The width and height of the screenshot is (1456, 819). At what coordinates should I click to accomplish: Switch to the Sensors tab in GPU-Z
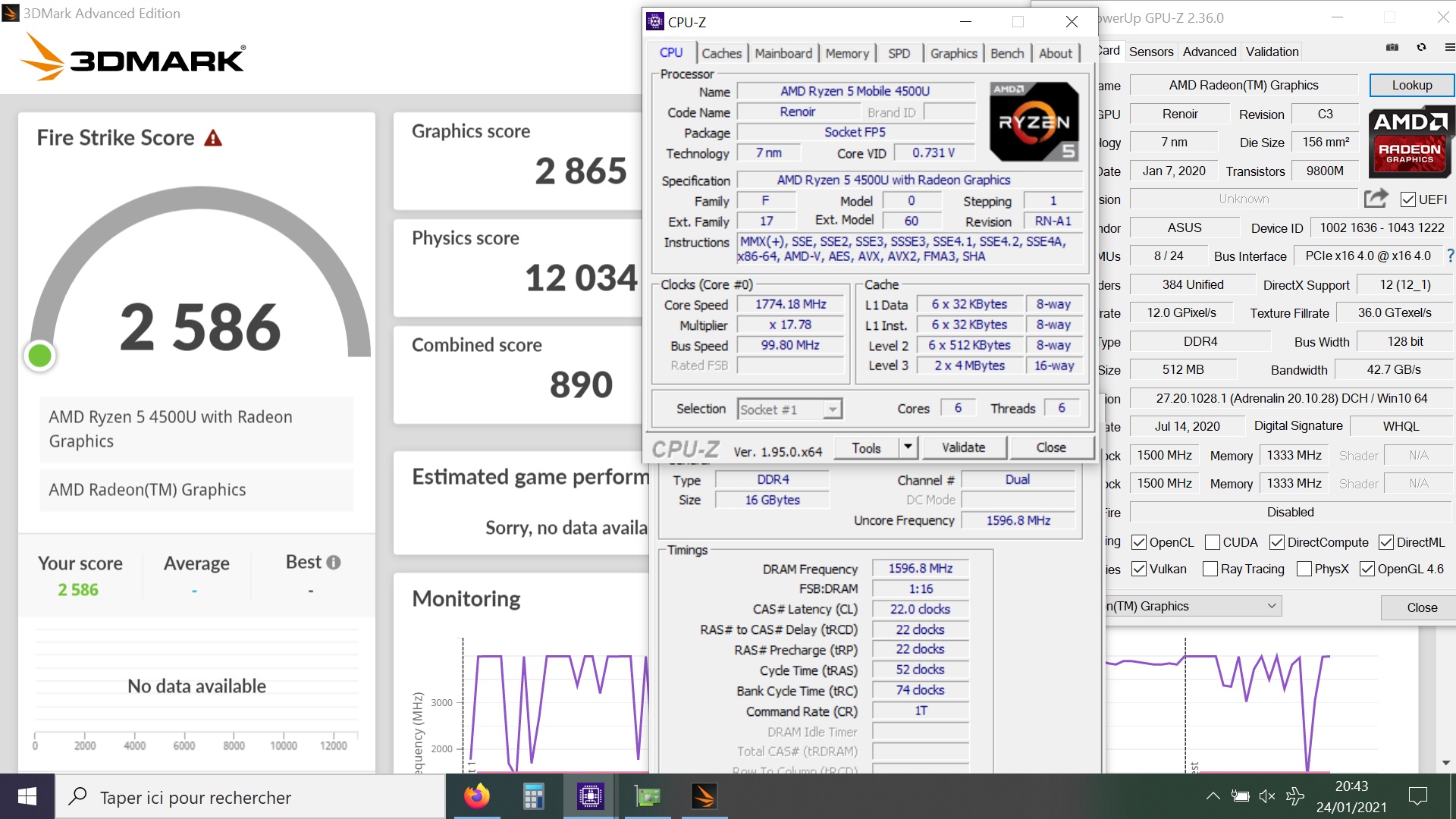1150,52
